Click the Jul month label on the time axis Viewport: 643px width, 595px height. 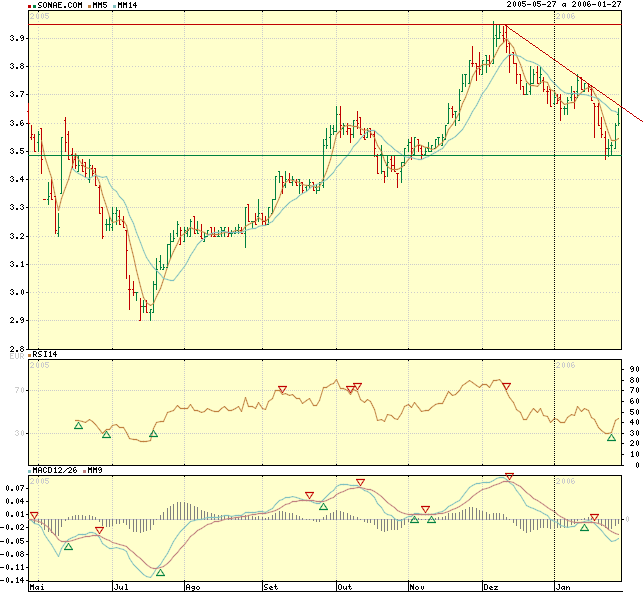(121, 587)
